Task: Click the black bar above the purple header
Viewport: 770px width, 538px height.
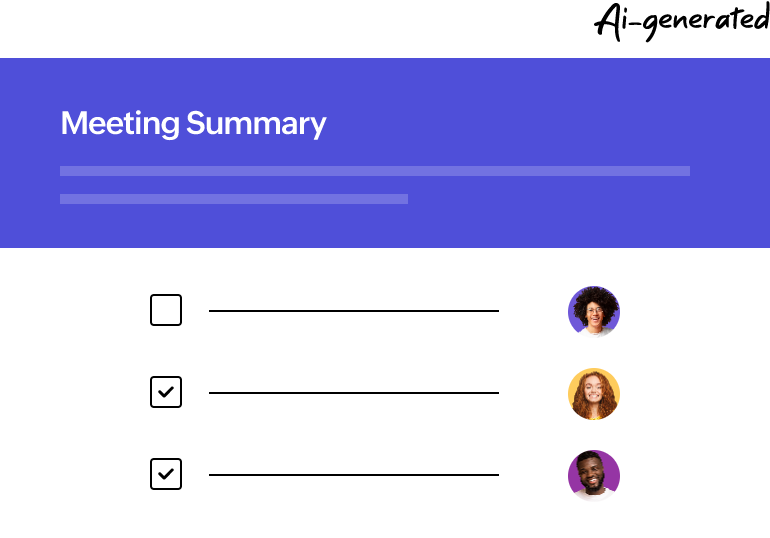Action: point(385,28)
